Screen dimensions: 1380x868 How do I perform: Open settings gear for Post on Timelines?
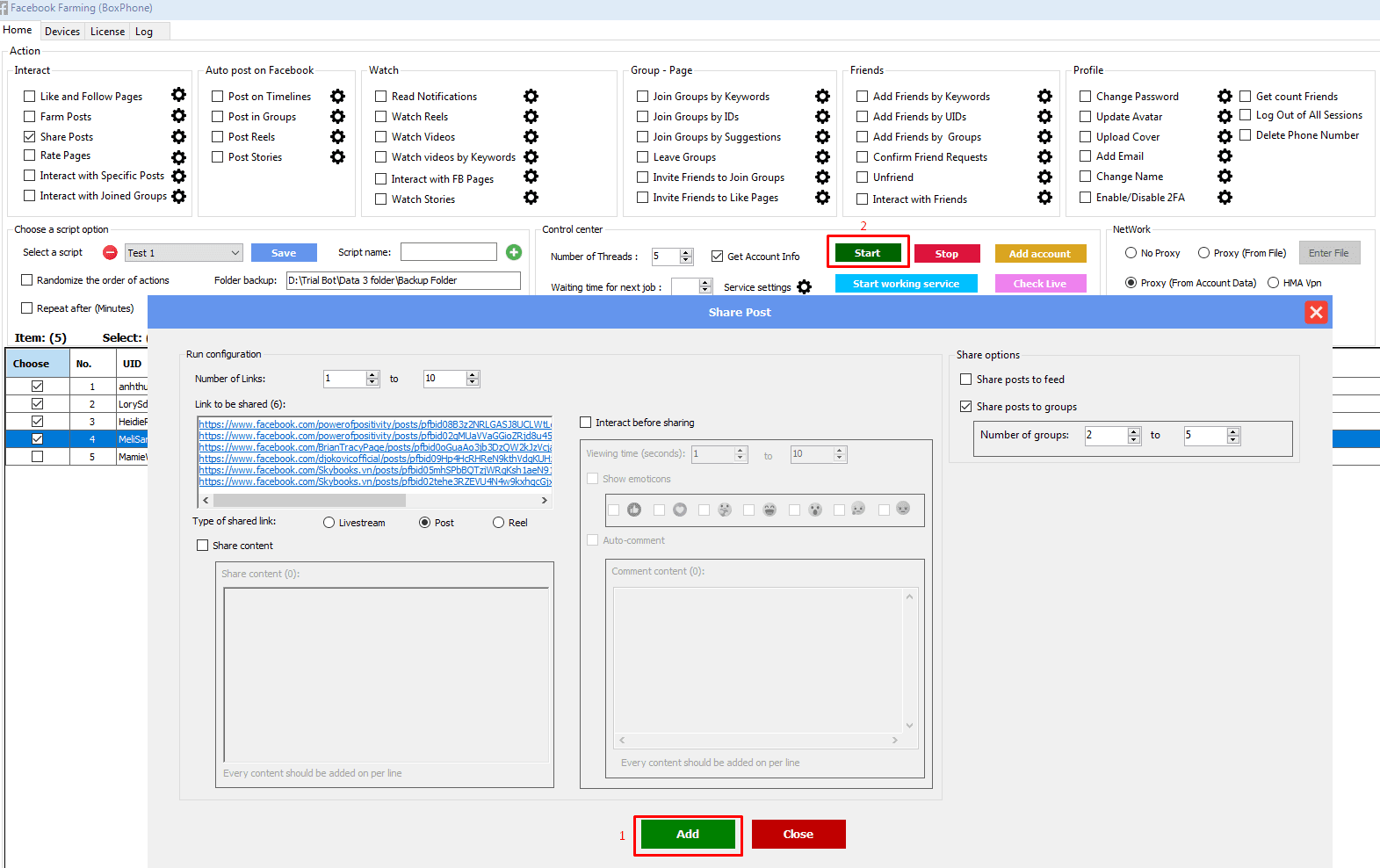tap(338, 96)
